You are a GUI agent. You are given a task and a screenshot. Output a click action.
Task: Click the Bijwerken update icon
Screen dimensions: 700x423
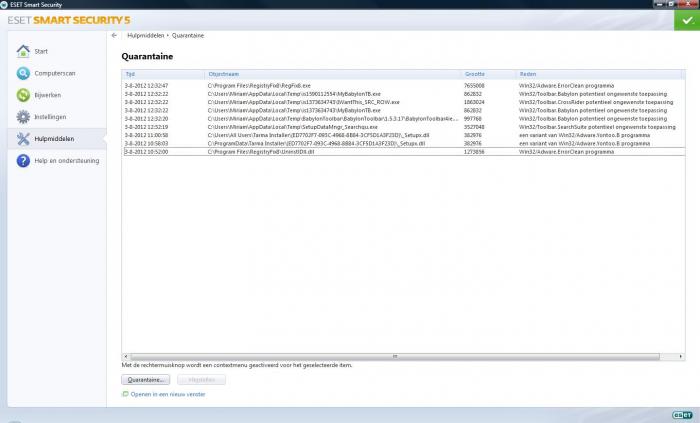point(23,95)
